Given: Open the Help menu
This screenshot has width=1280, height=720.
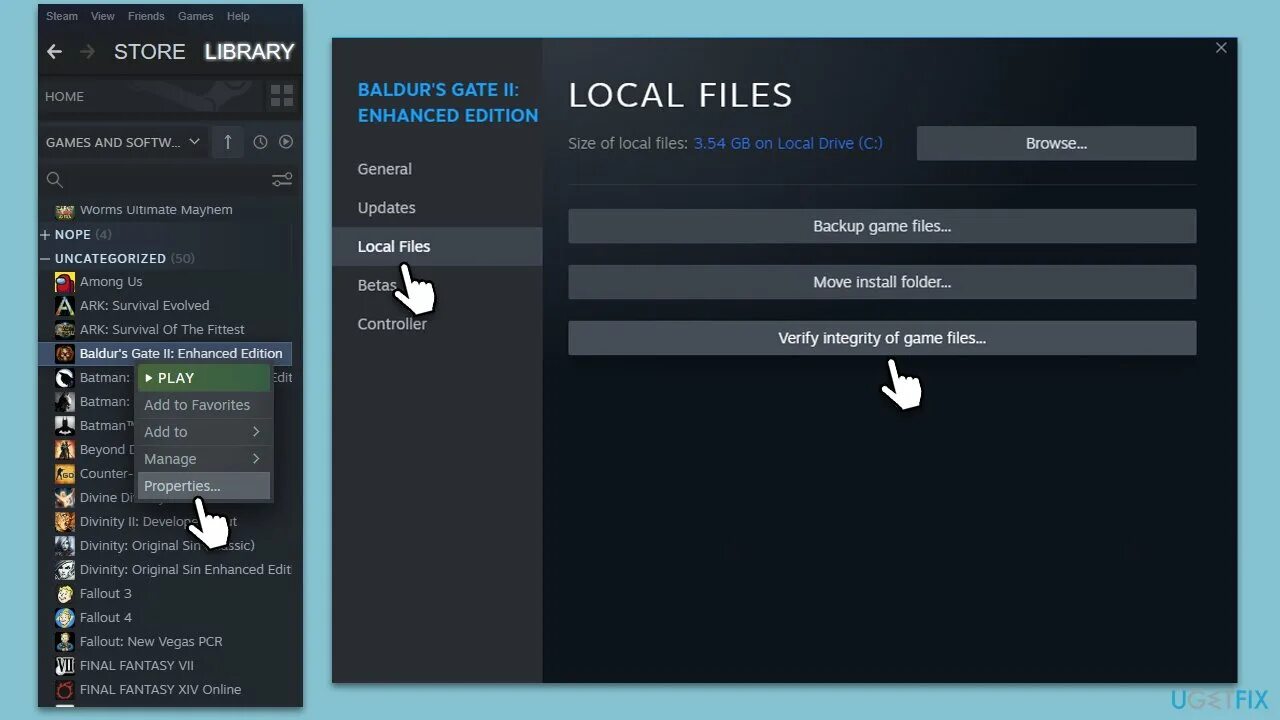Looking at the screenshot, I should click(x=238, y=16).
